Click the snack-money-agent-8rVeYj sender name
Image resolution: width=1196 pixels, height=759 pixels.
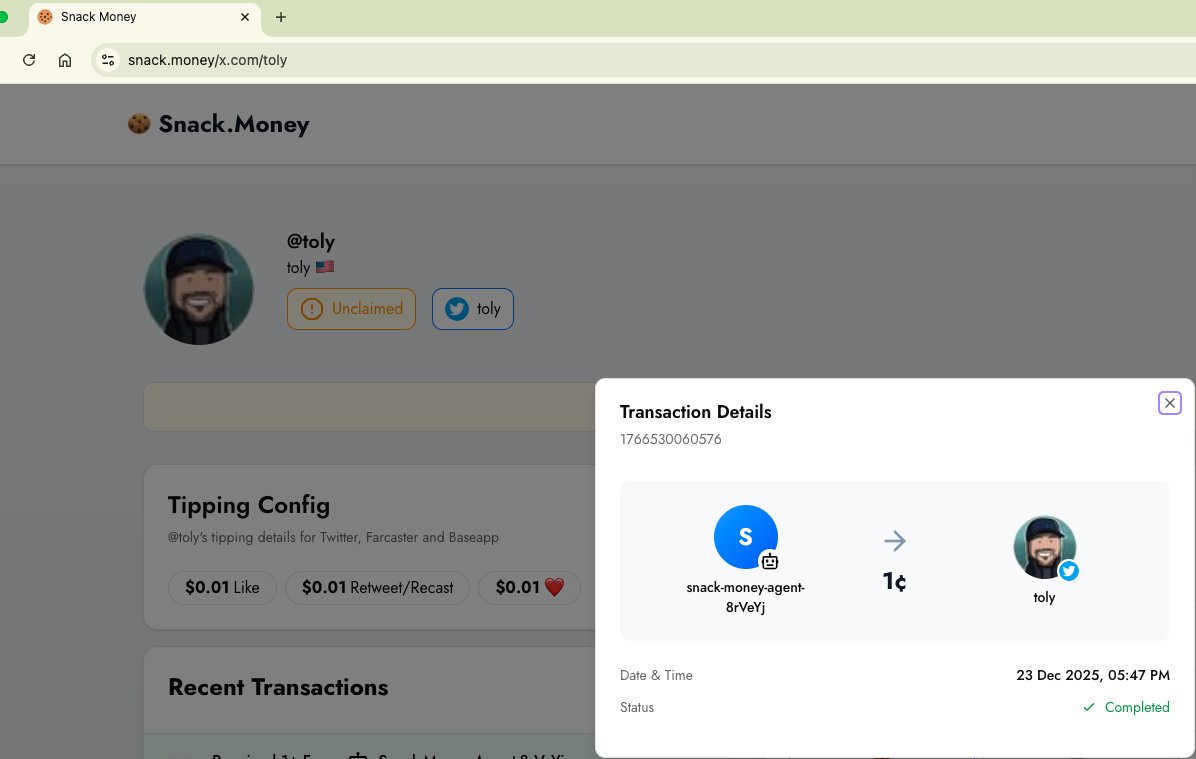coord(745,597)
